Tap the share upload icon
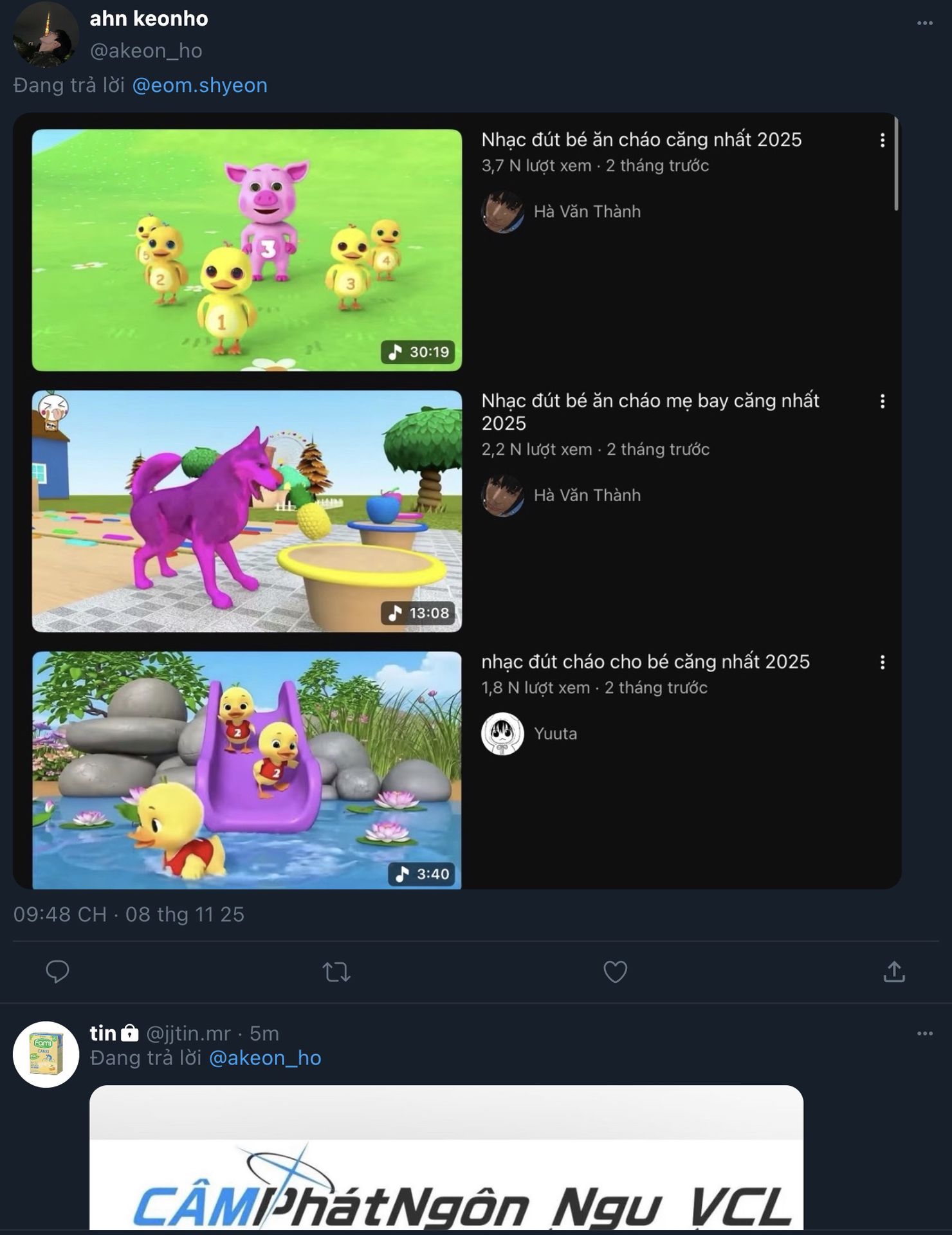This screenshot has width=952, height=1235. point(894,971)
